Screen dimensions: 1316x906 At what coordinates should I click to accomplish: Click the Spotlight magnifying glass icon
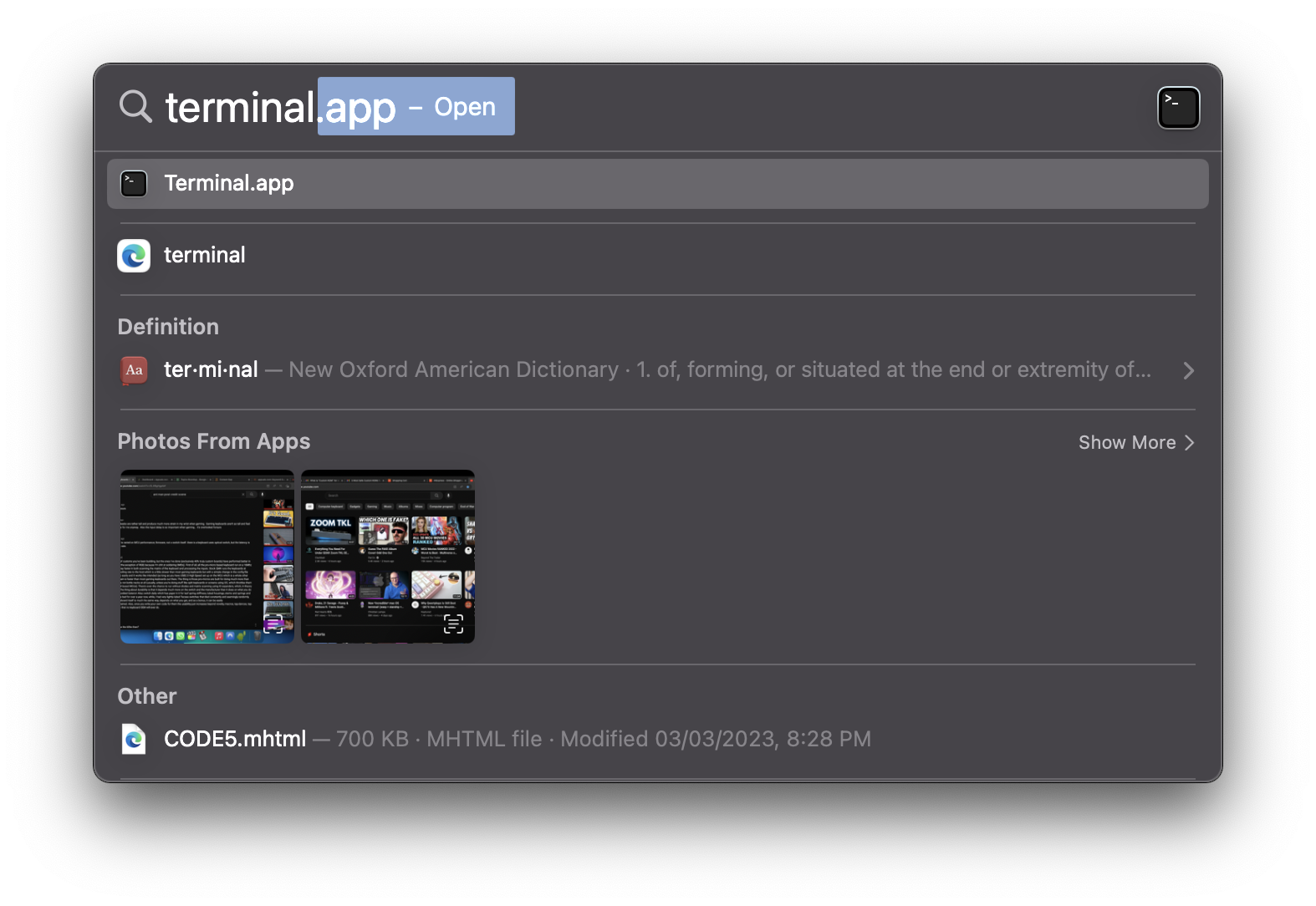(x=135, y=107)
